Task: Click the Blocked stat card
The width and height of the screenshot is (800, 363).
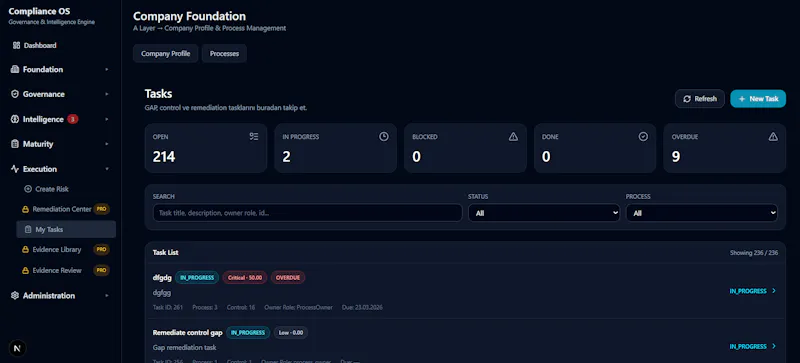Action: point(465,148)
